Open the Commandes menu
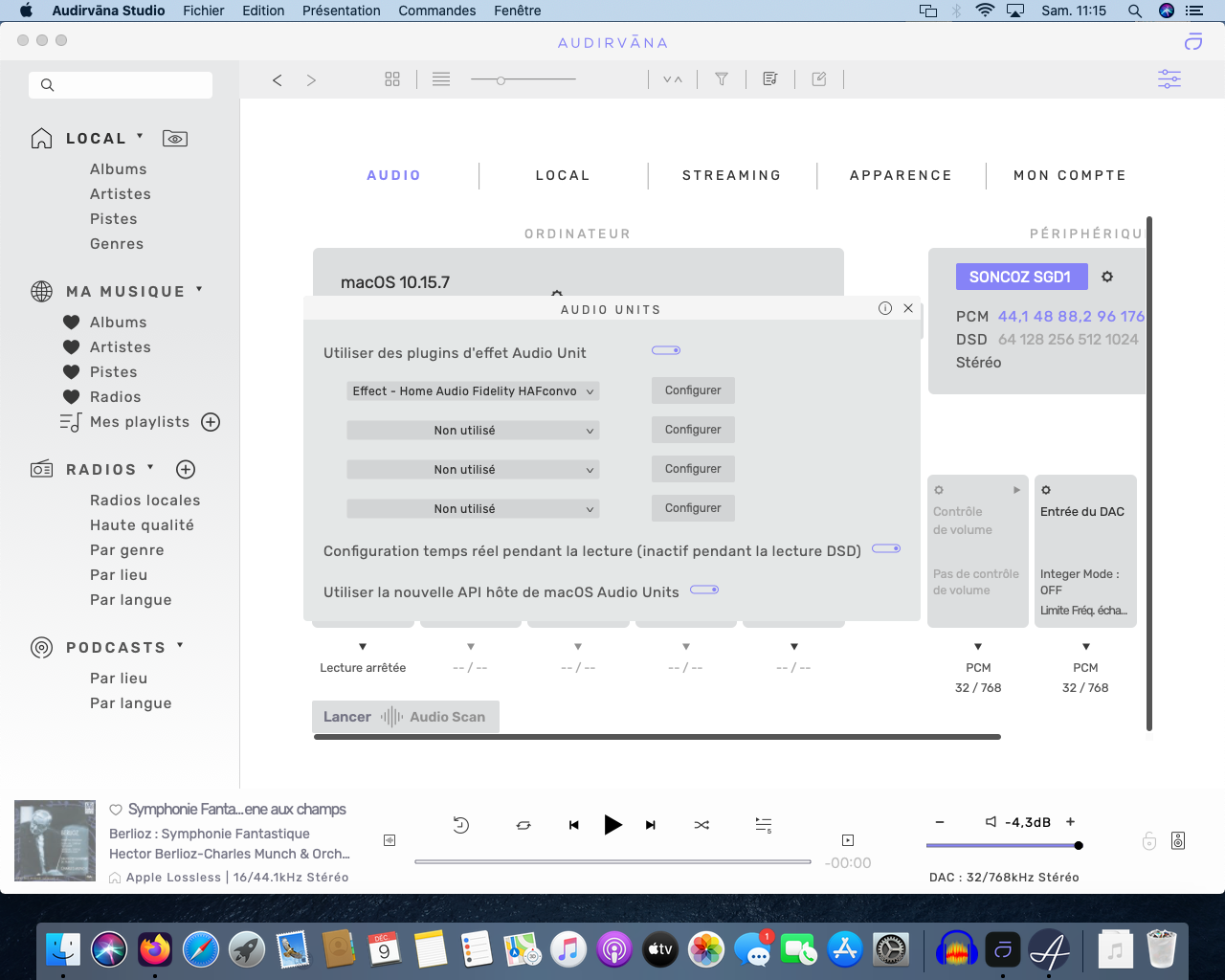 pos(437,11)
